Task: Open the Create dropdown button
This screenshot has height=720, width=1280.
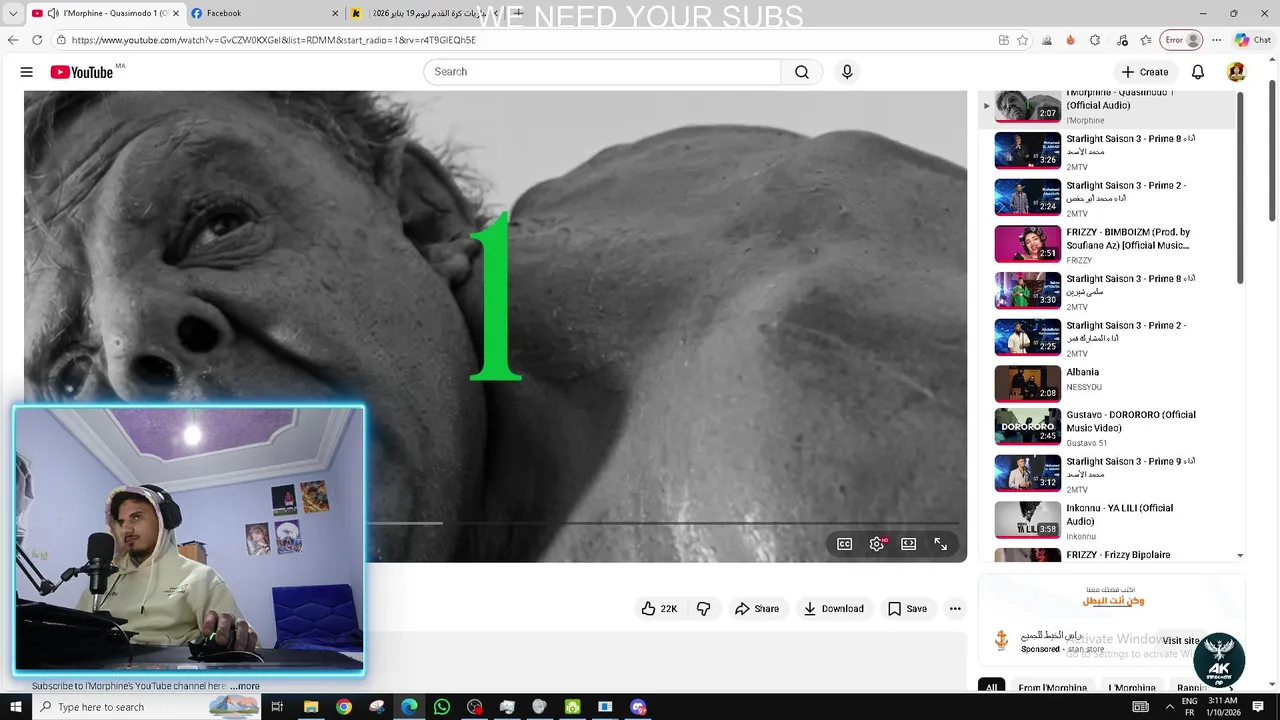Action: [x=1145, y=72]
